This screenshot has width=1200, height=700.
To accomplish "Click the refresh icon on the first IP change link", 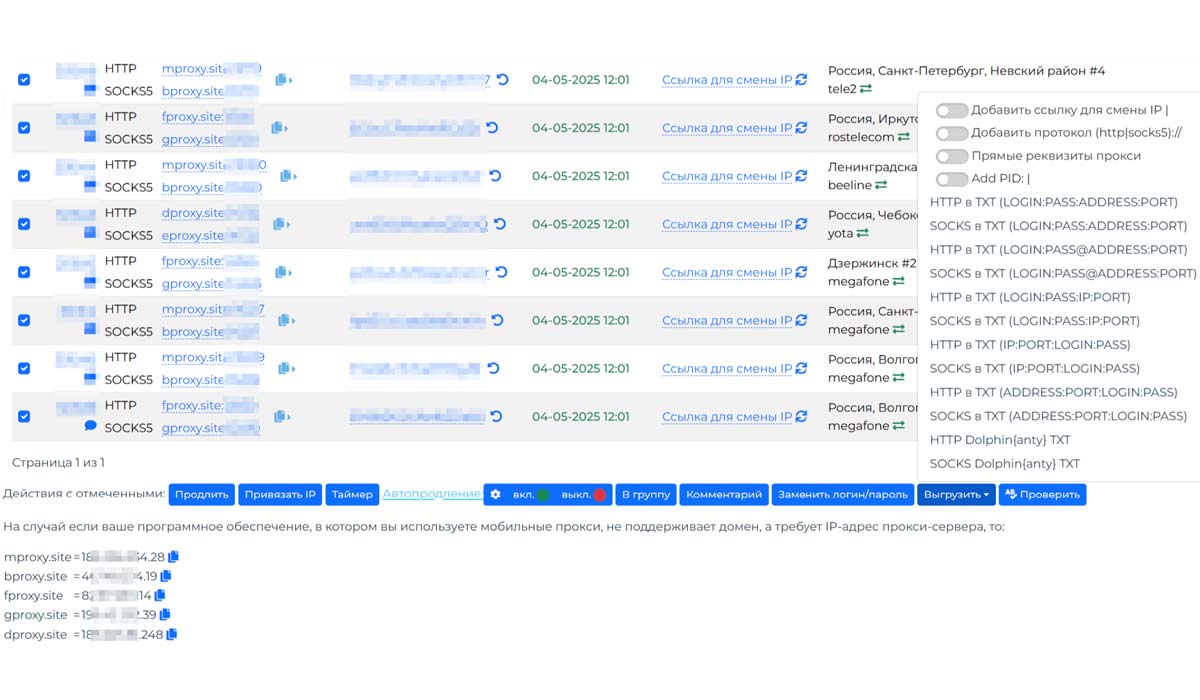I will (x=801, y=80).
